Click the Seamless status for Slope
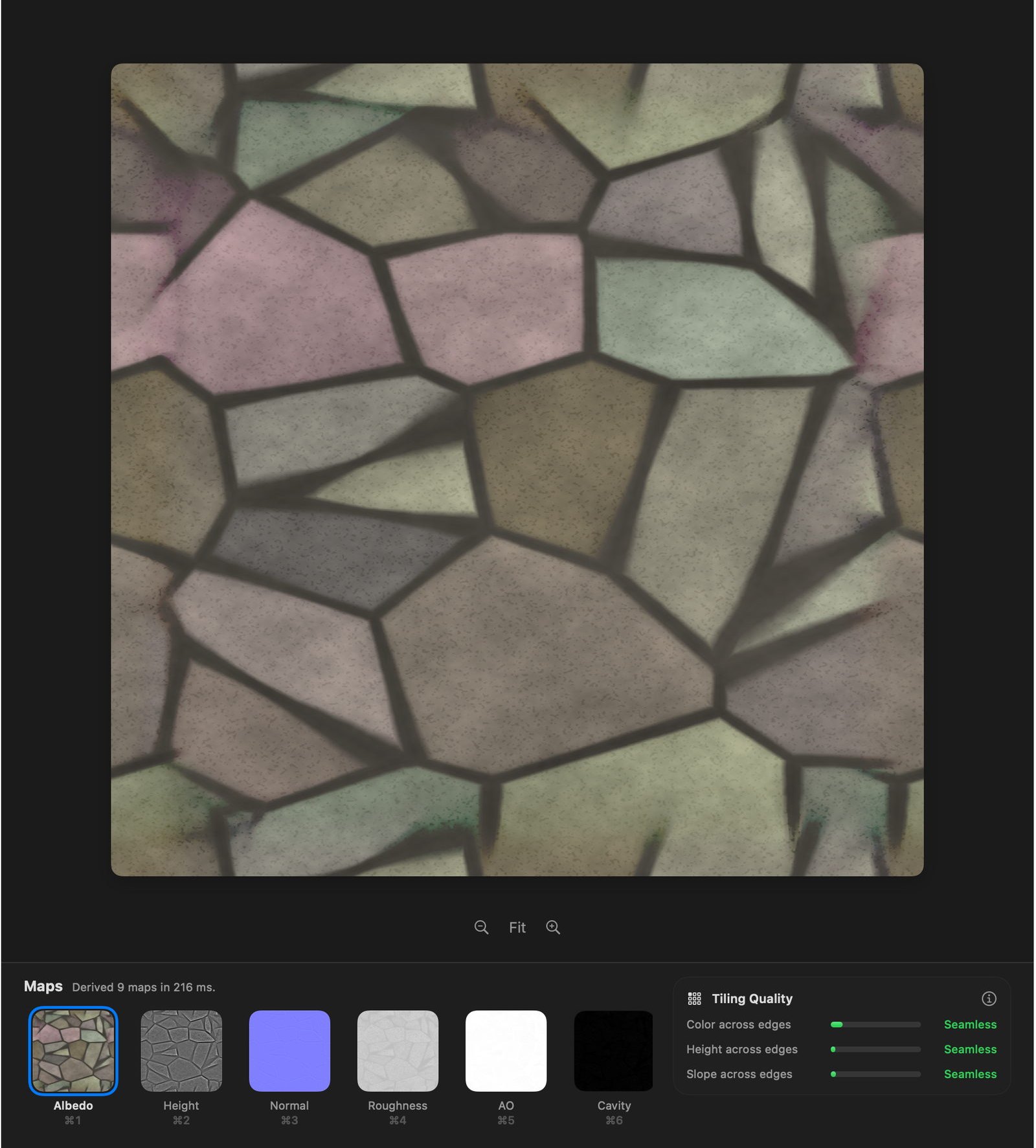Image resolution: width=1036 pixels, height=1148 pixels. 970,1074
